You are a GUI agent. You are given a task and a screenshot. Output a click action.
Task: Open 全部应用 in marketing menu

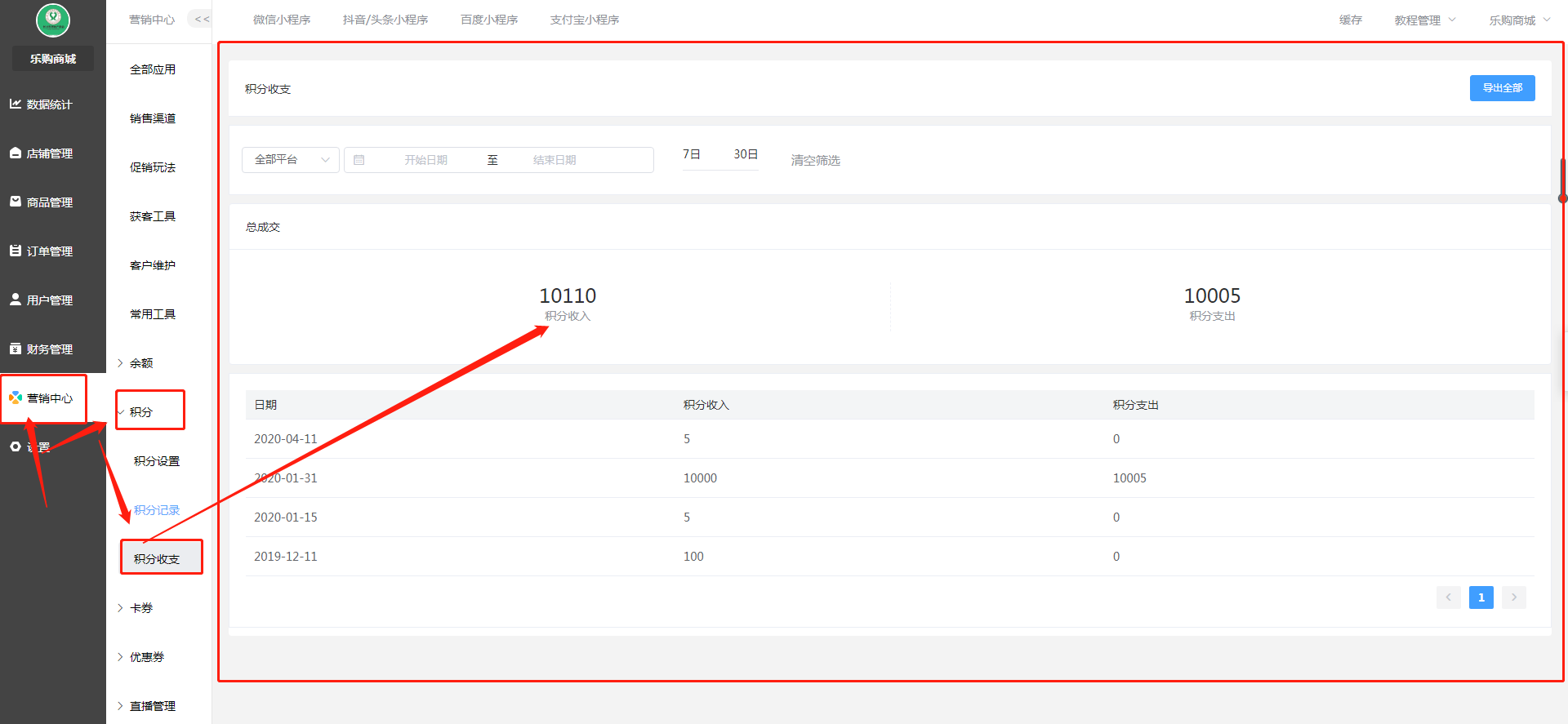click(153, 69)
